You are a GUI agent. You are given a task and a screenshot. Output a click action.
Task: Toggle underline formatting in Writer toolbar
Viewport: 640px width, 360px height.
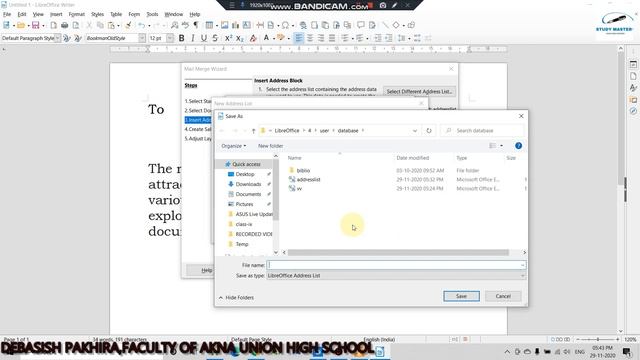(x=204, y=38)
